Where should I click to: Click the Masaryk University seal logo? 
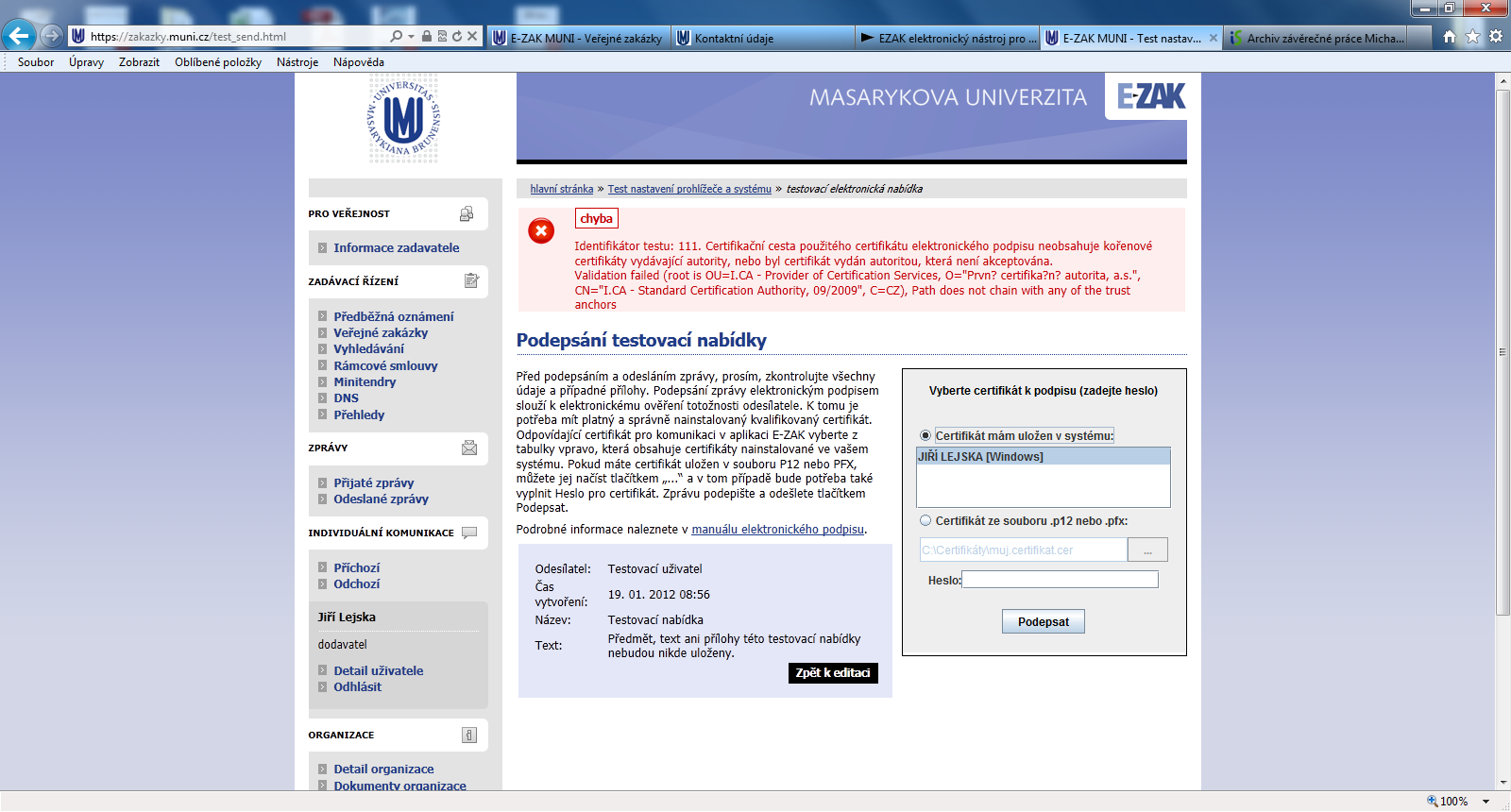pos(403,121)
